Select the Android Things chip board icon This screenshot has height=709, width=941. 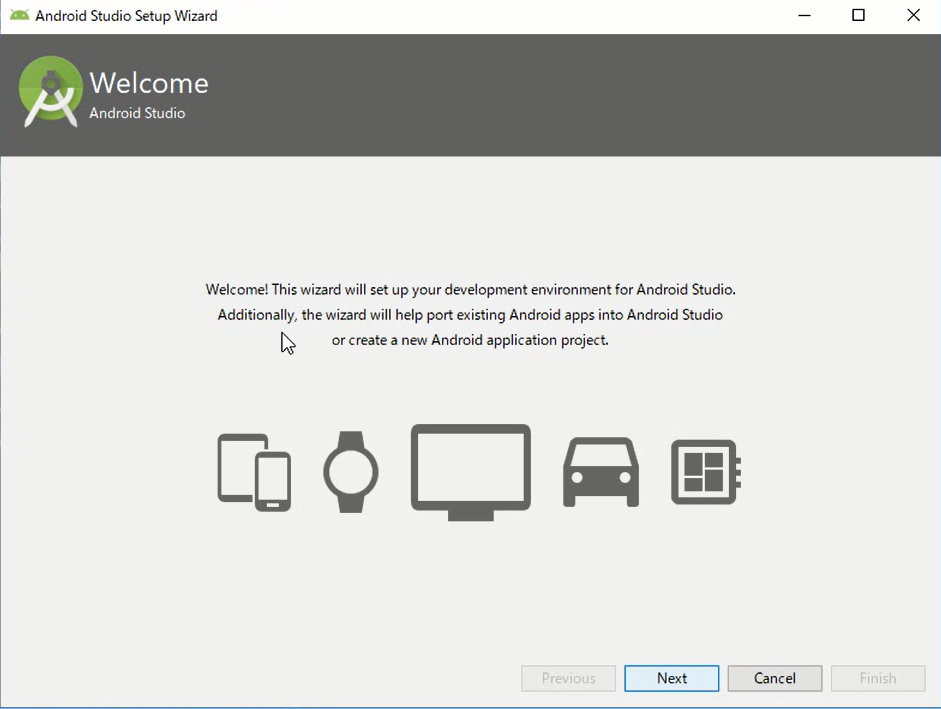point(705,472)
